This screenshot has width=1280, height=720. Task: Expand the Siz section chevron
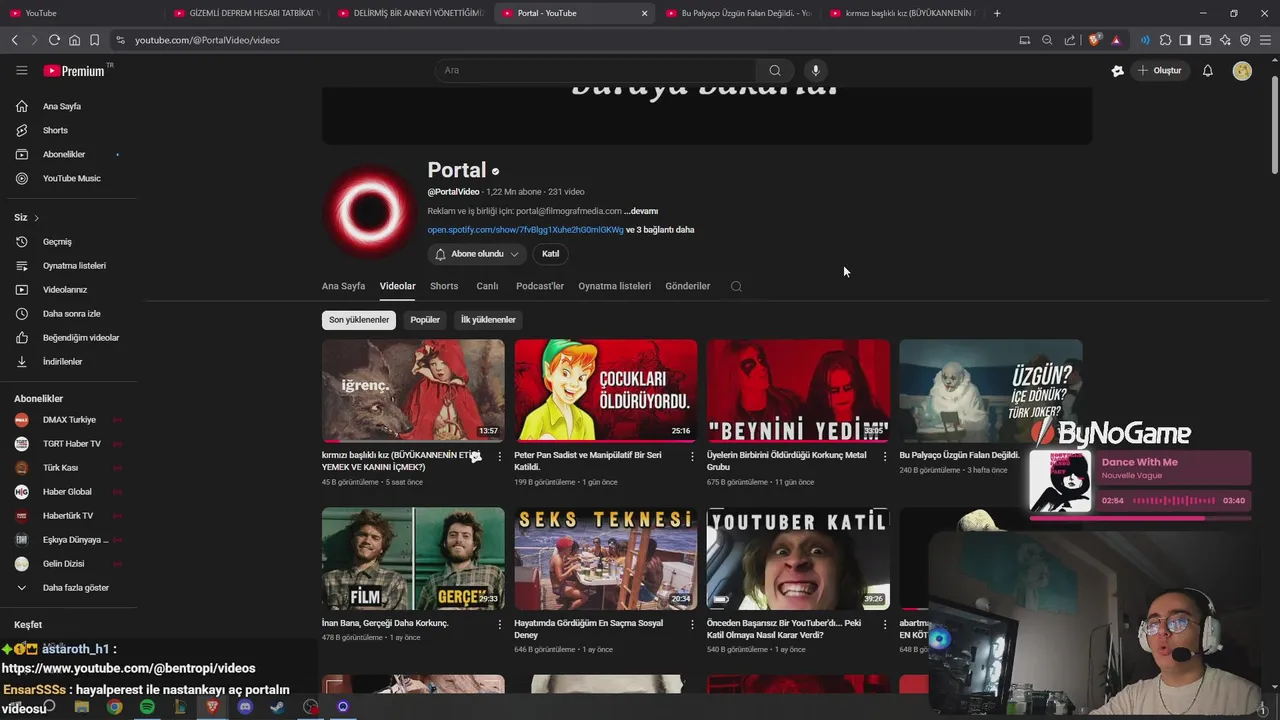(x=37, y=218)
